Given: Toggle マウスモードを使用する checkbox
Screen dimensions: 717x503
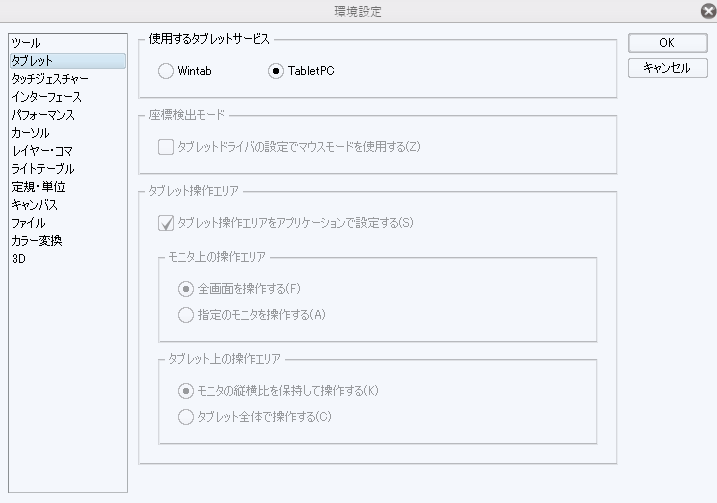Looking at the screenshot, I should tap(166, 147).
